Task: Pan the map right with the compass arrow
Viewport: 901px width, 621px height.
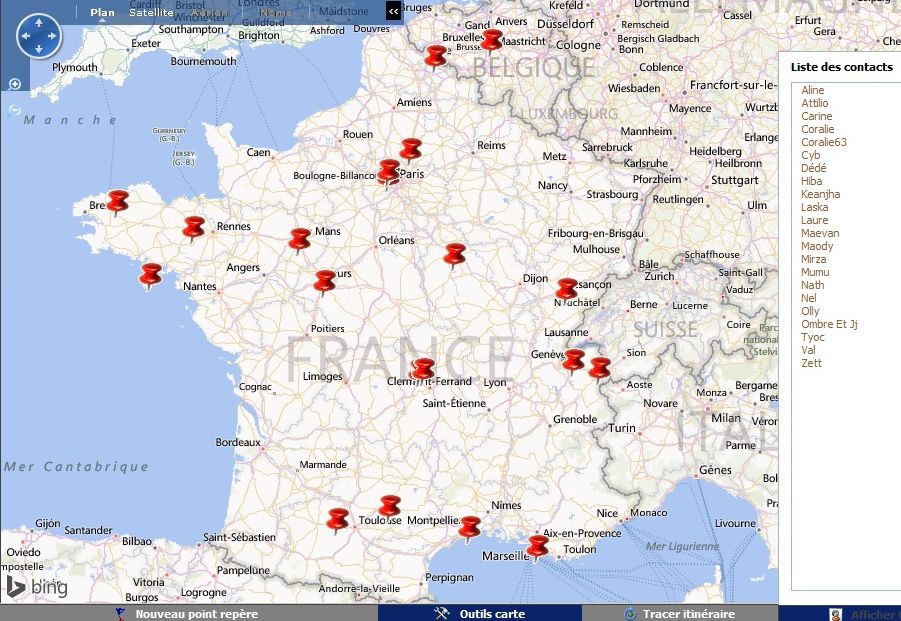Action: click(x=54, y=36)
